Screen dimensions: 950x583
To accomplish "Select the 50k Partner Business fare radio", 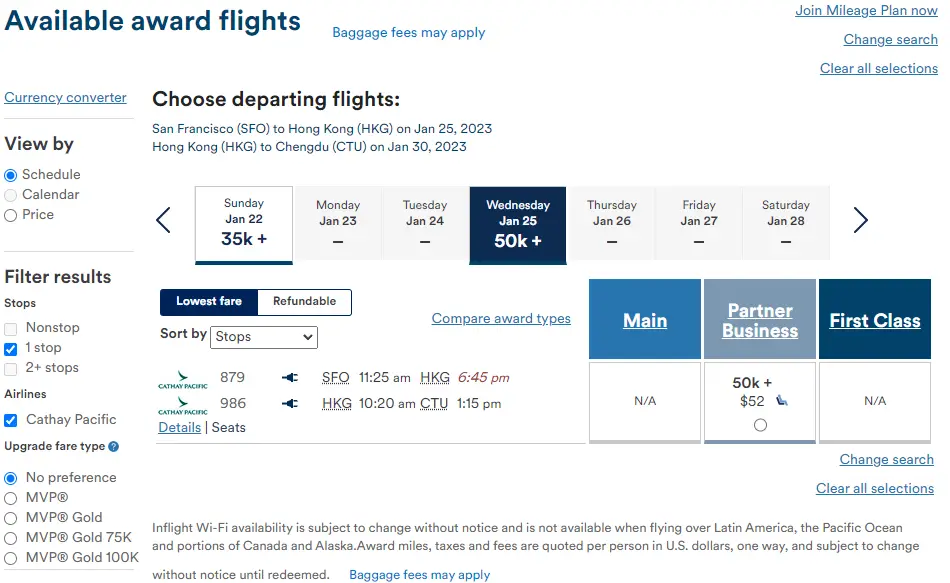I will click(760, 425).
